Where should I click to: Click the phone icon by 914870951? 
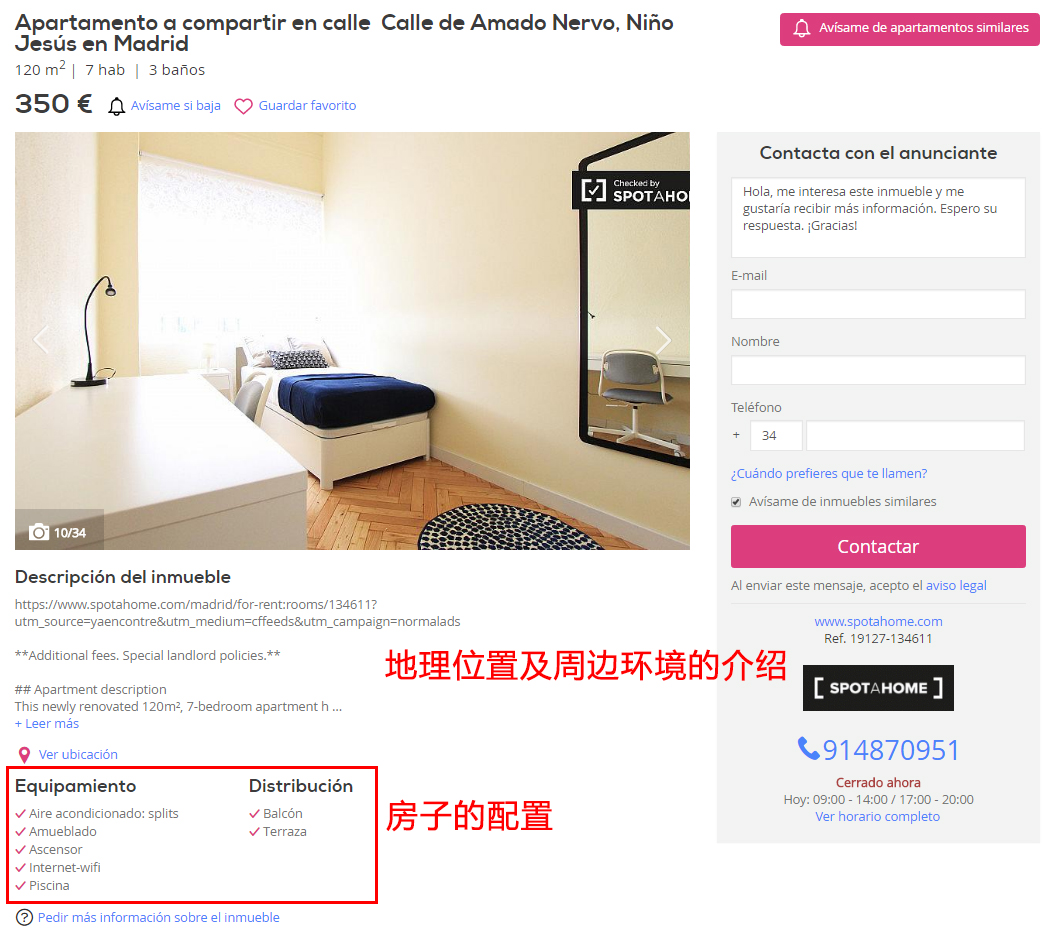pos(808,749)
